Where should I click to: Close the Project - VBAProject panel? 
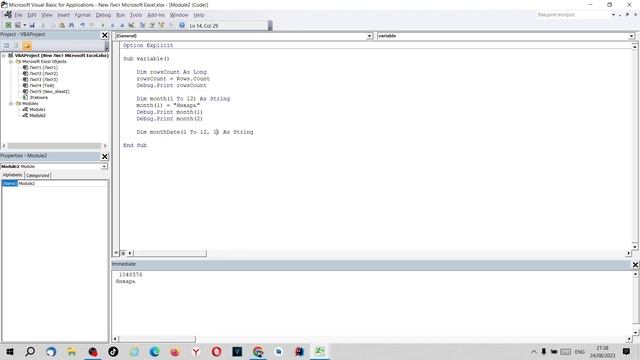point(104,35)
